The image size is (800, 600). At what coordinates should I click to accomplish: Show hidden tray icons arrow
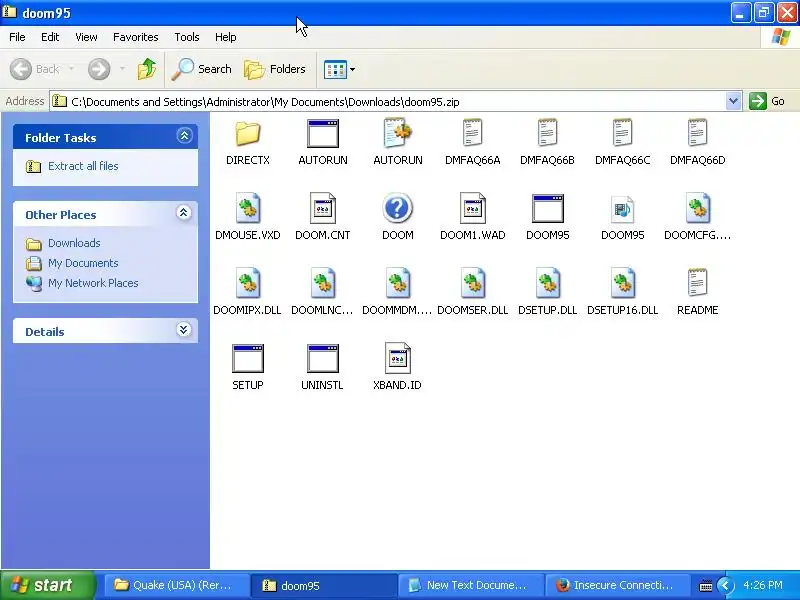pos(725,586)
